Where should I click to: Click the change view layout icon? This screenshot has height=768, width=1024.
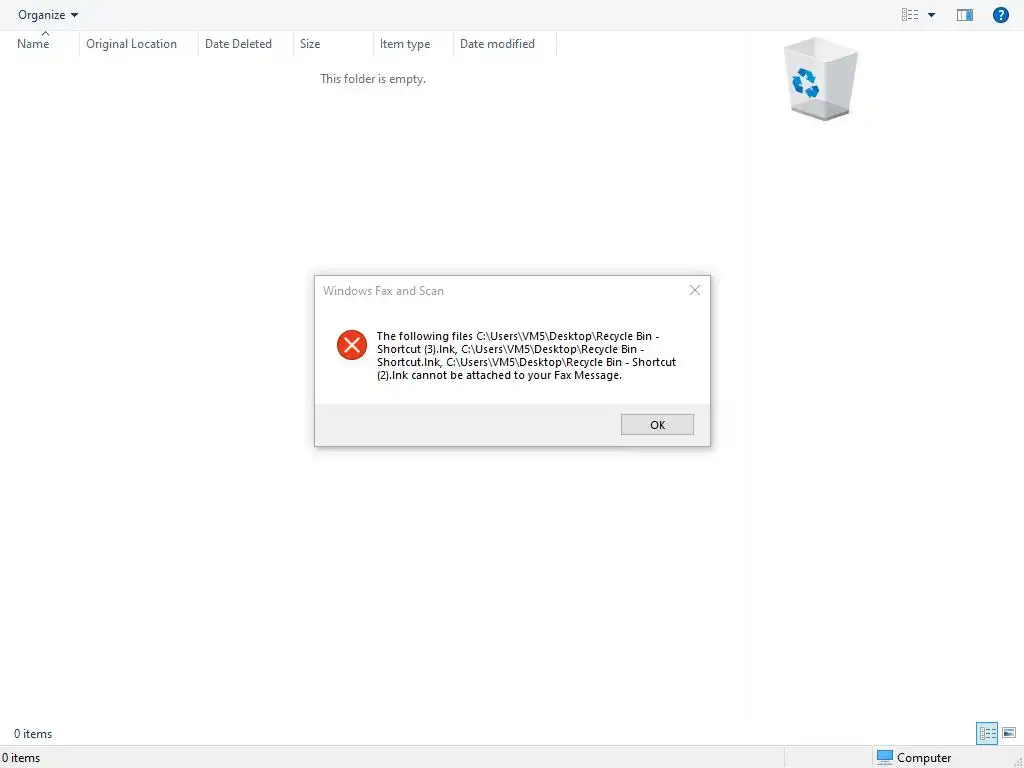(x=910, y=15)
